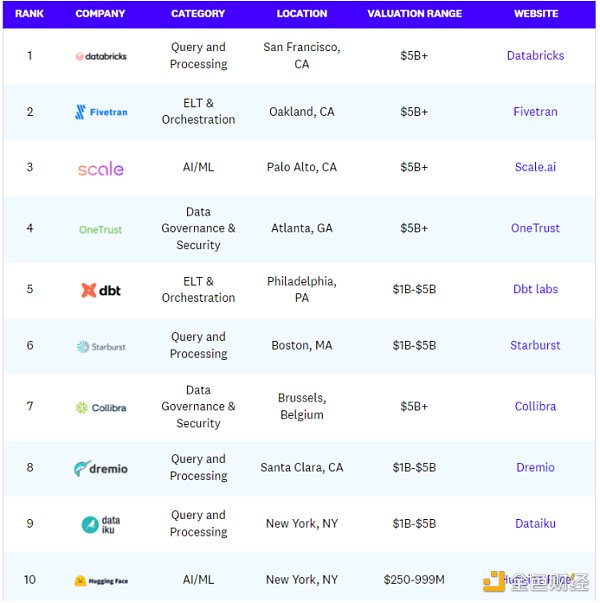The height and width of the screenshot is (603, 600).
Task: Click the dbt company logo
Action: click(x=101, y=290)
